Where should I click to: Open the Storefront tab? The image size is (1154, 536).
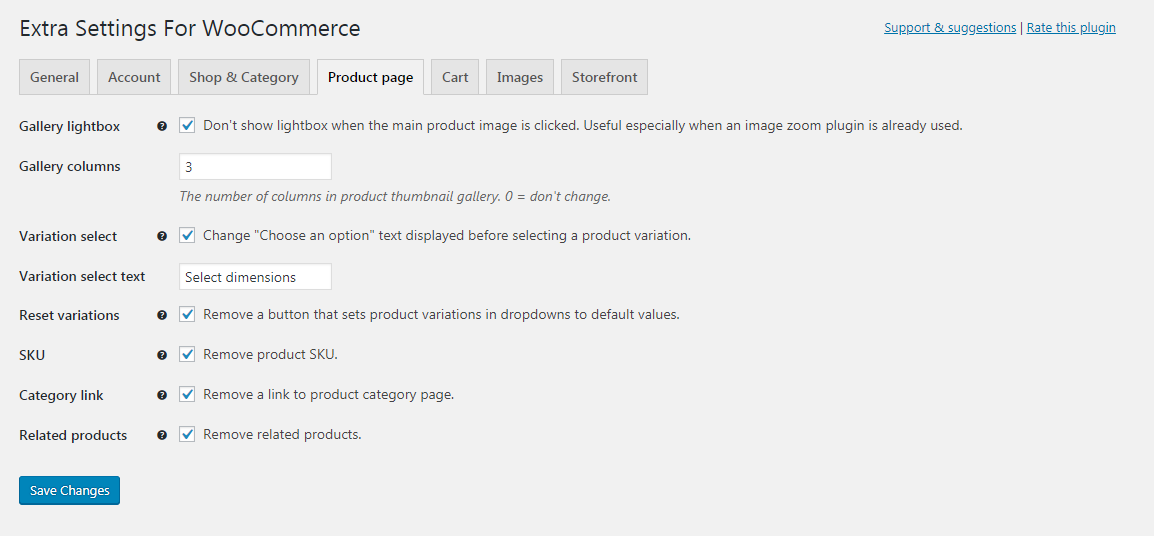(604, 77)
